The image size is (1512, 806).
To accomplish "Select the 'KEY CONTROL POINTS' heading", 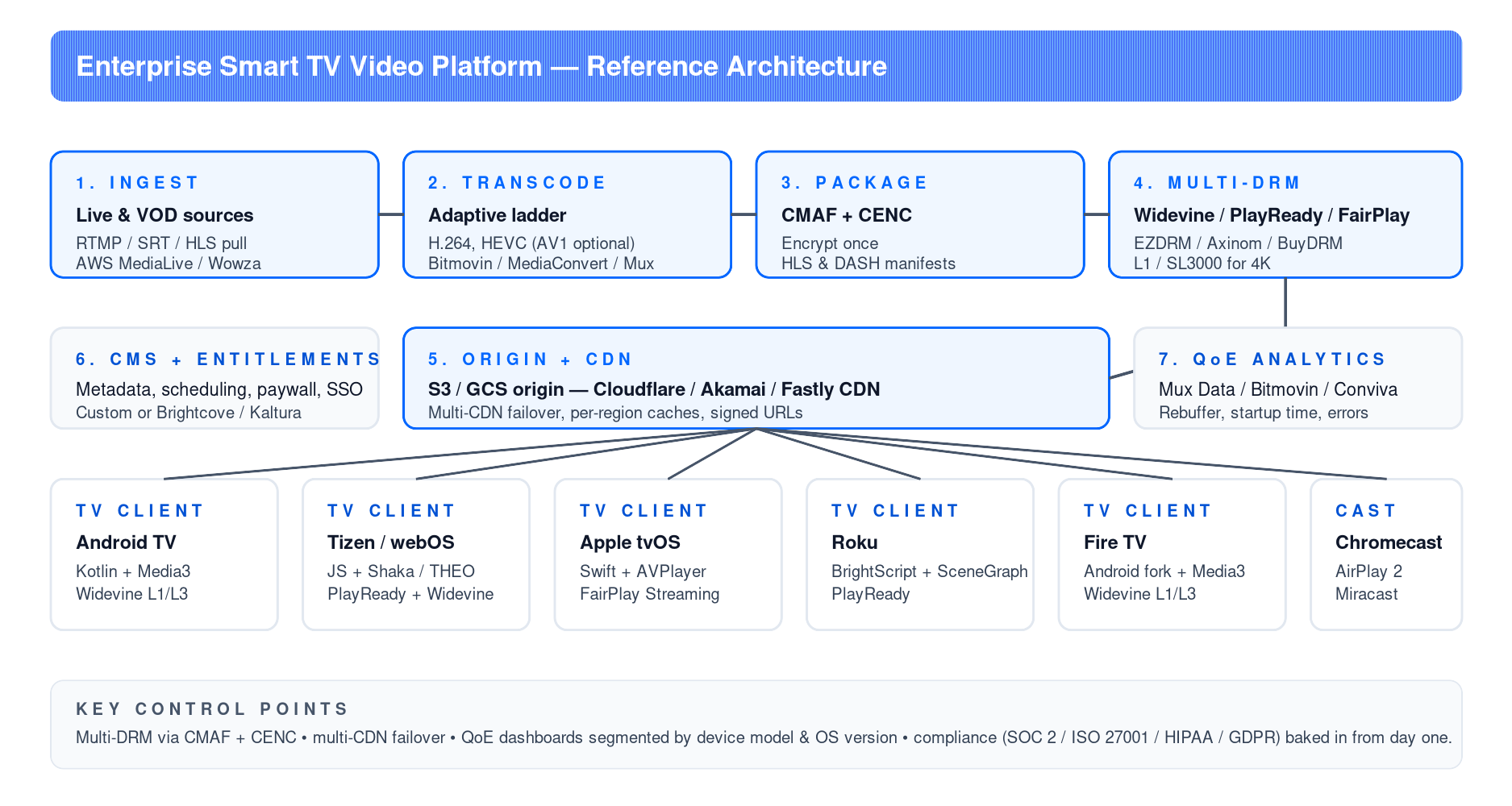I will click(x=212, y=709).
